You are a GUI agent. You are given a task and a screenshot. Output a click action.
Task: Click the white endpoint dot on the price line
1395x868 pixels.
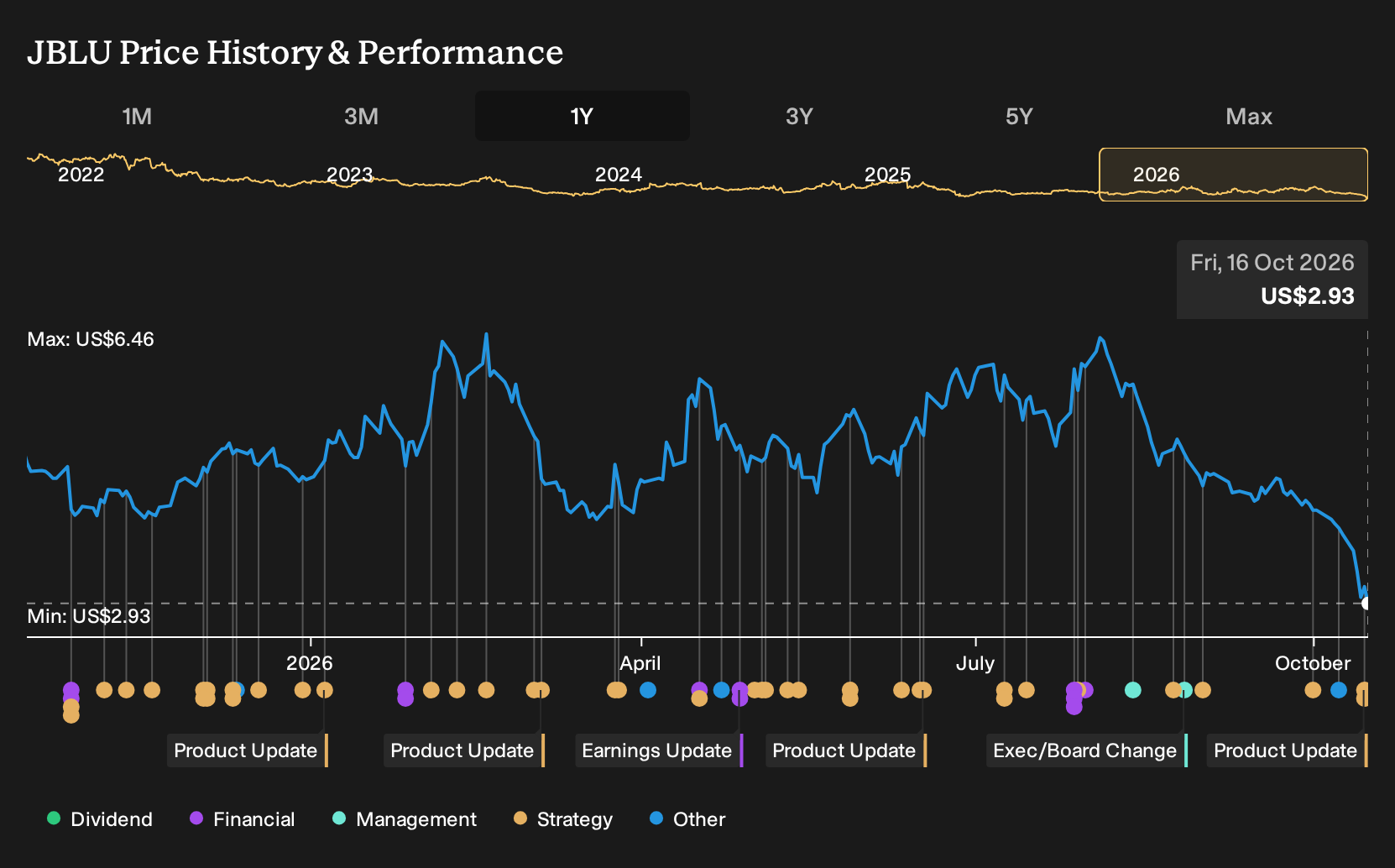click(x=1366, y=603)
